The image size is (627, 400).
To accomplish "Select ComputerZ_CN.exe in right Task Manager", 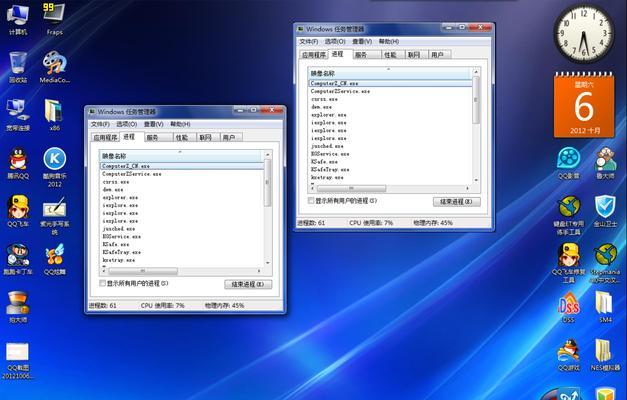I will [390, 84].
